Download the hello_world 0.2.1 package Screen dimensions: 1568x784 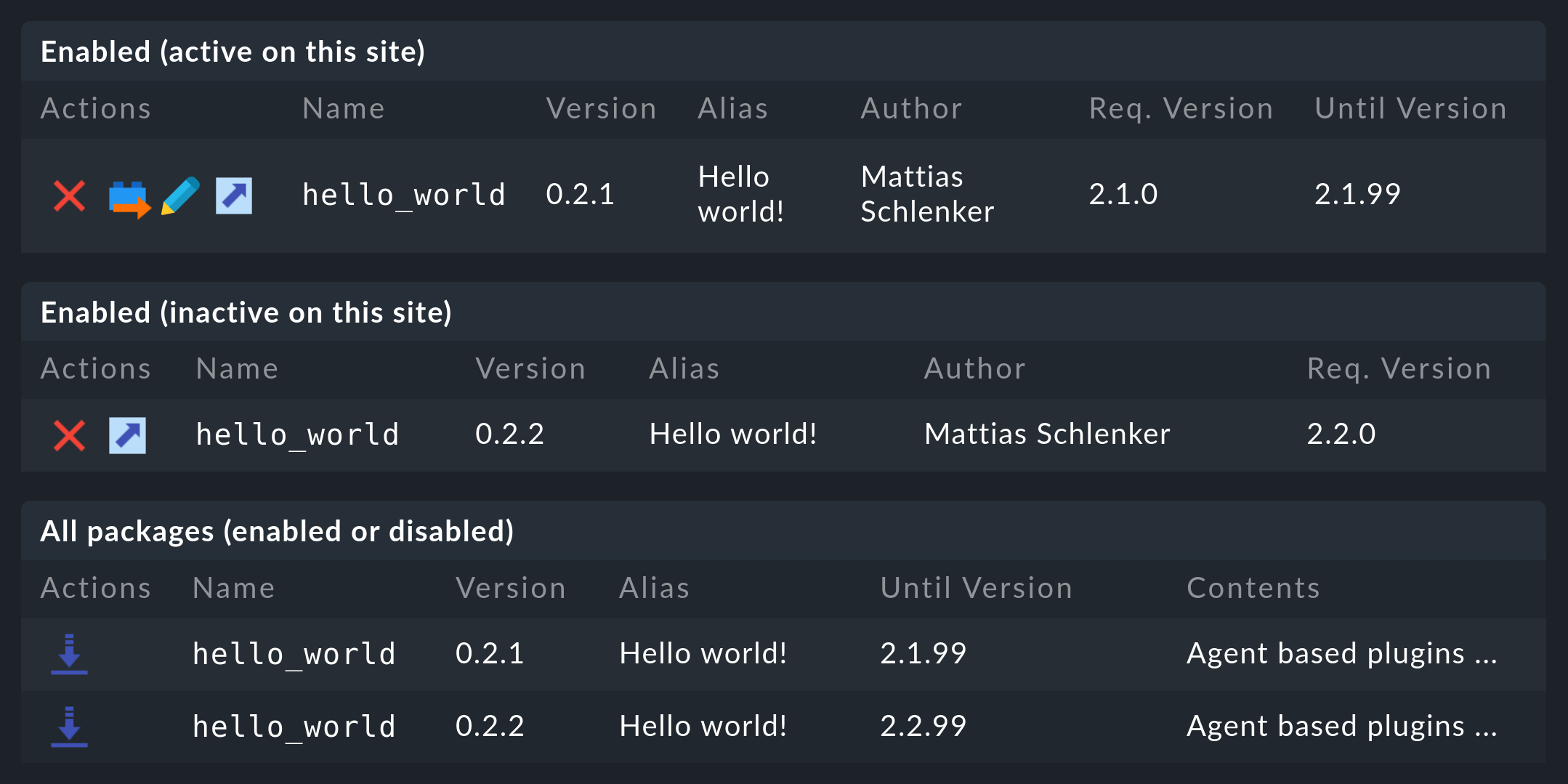click(x=69, y=654)
